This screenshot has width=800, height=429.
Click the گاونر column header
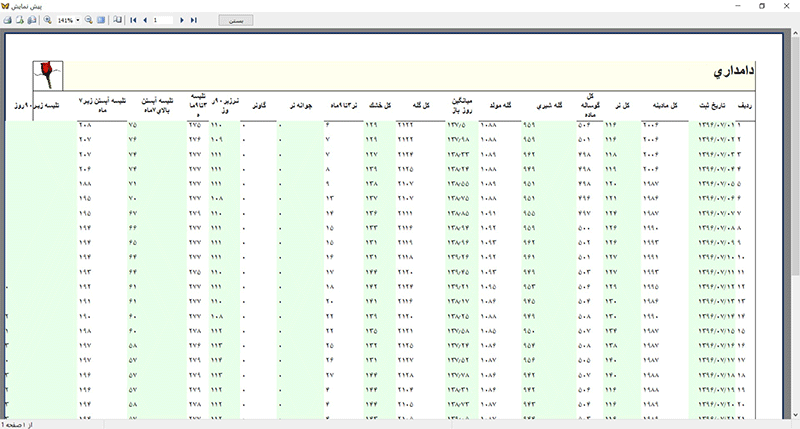[x=259, y=106]
